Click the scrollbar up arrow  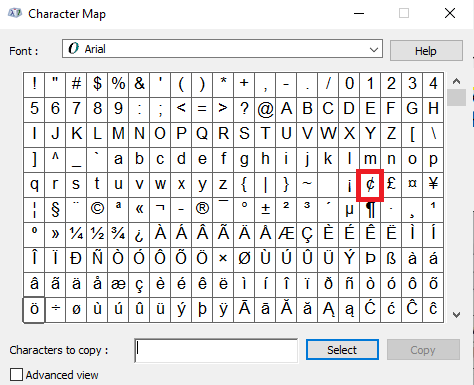pos(456,81)
